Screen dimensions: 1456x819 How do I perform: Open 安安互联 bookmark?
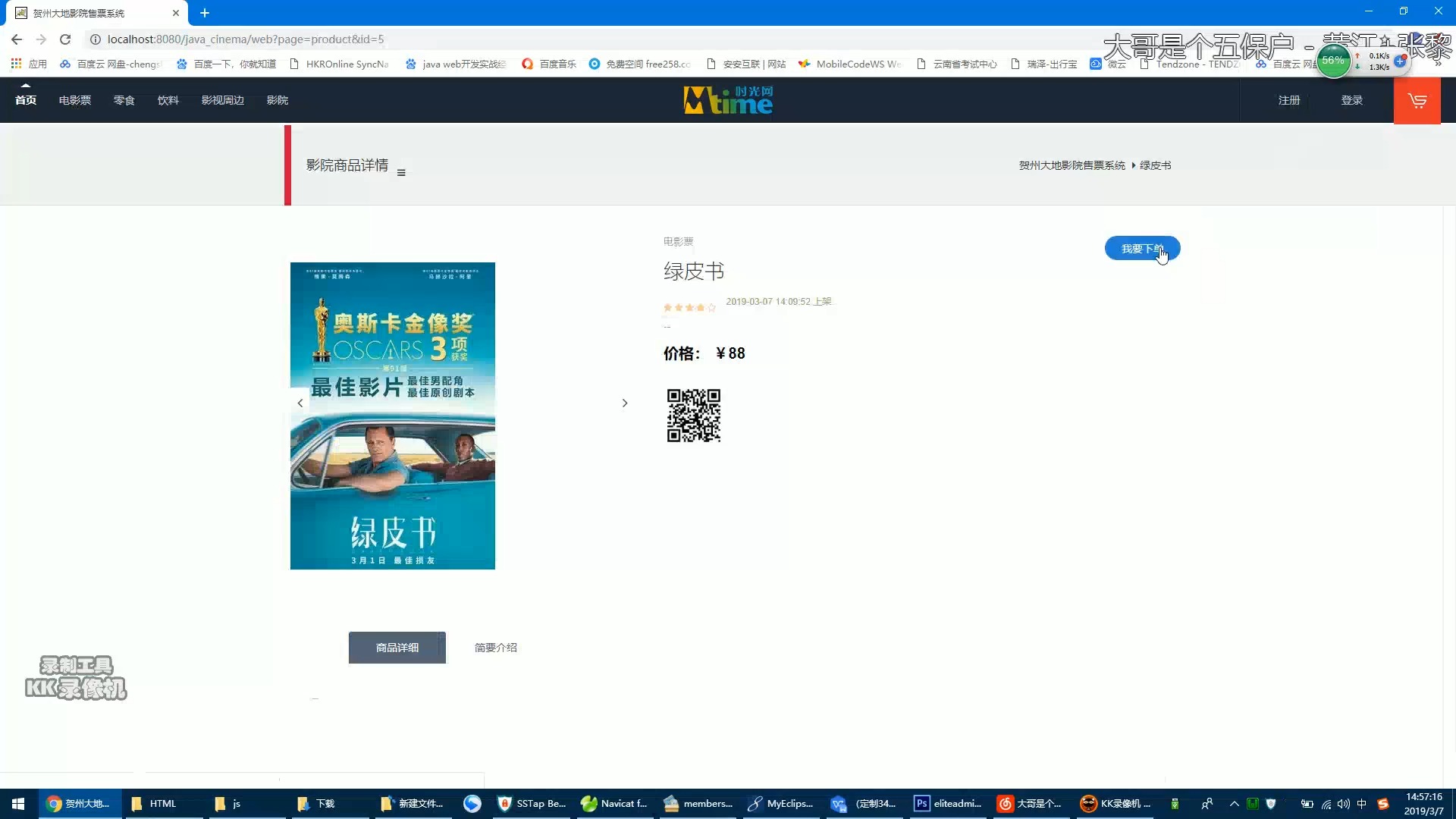click(746, 64)
